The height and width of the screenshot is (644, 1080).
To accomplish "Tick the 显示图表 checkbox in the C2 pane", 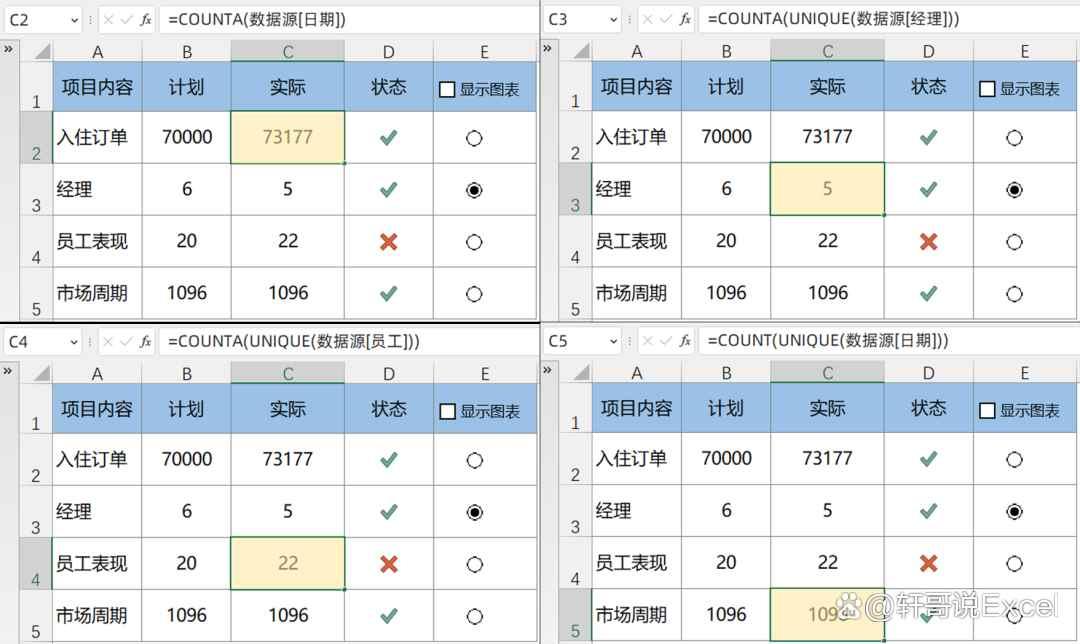I will pyautogui.click(x=447, y=90).
